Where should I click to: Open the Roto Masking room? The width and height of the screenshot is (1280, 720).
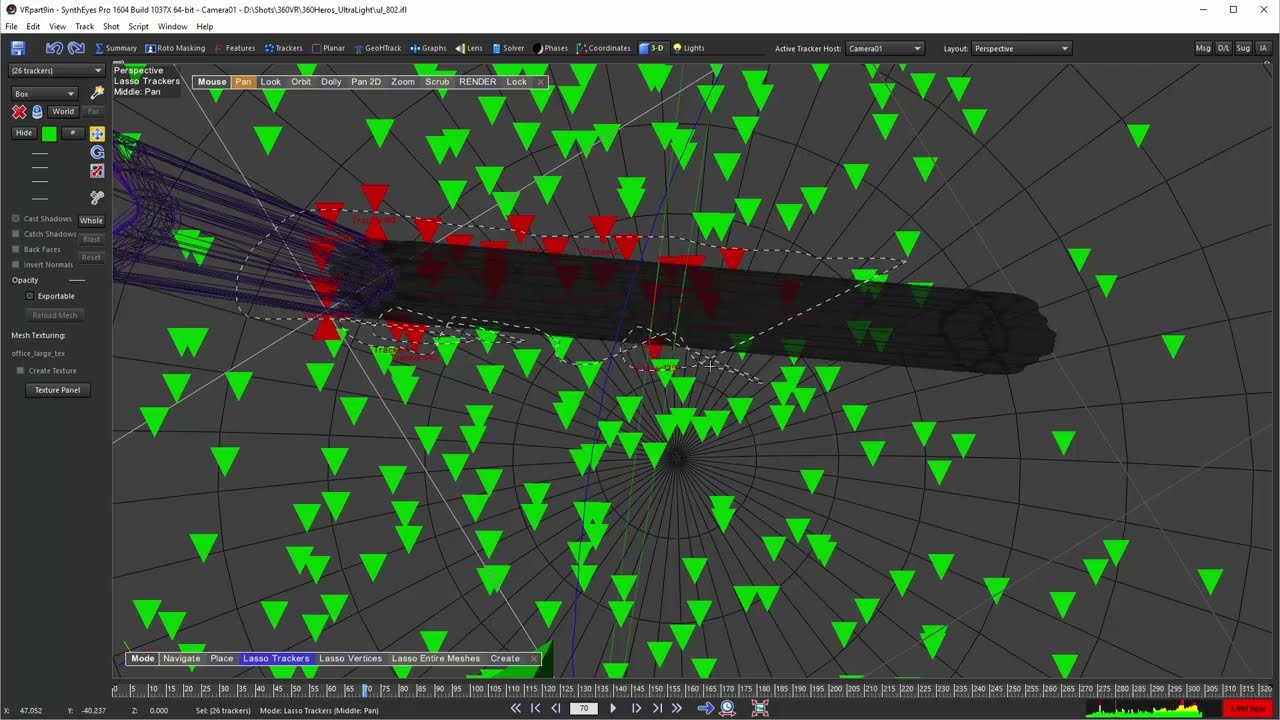[175, 48]
